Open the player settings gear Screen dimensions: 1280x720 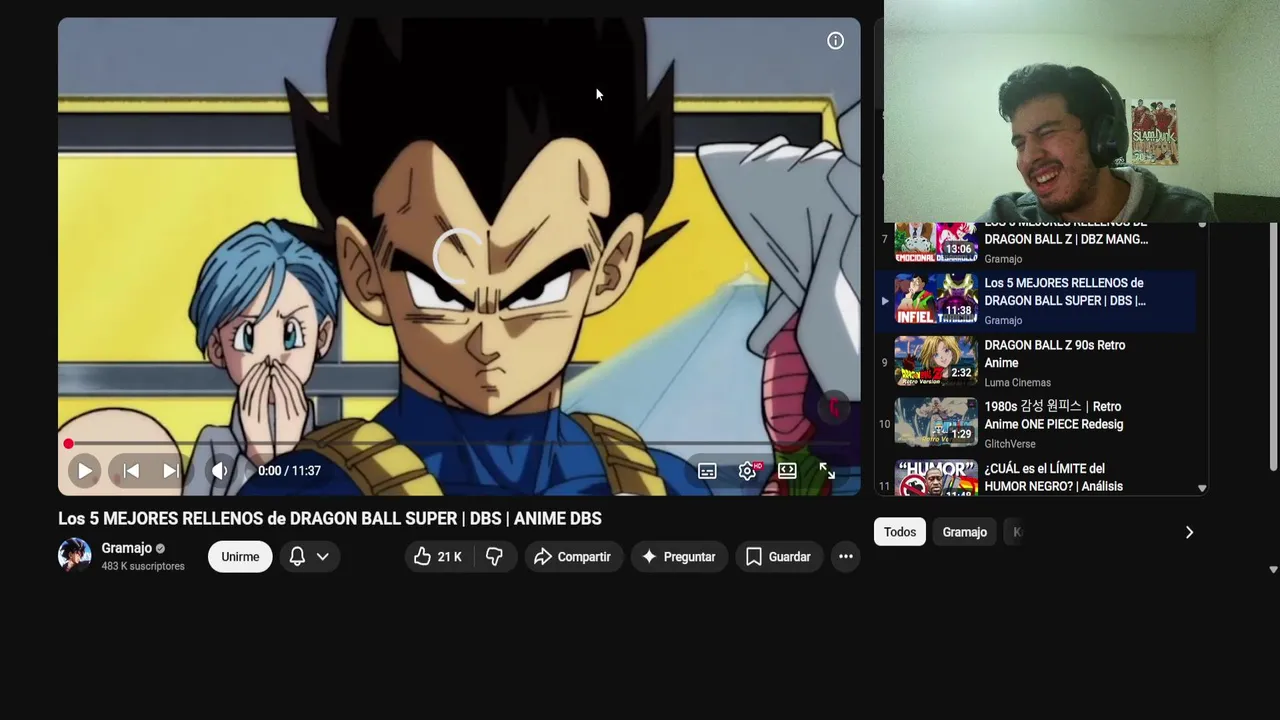point(747,470)
